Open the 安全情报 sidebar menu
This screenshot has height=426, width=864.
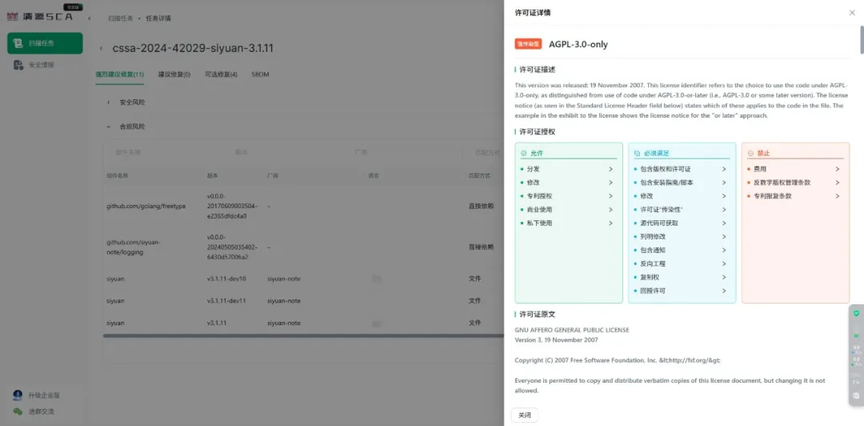click(45, 65)
